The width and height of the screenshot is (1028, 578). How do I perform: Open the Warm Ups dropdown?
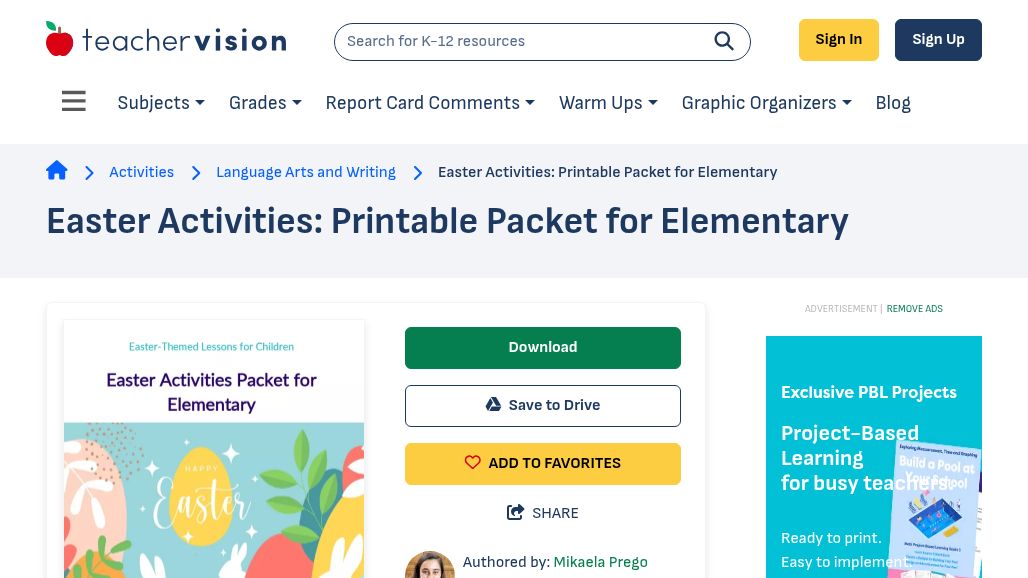[x=608, y=103]
